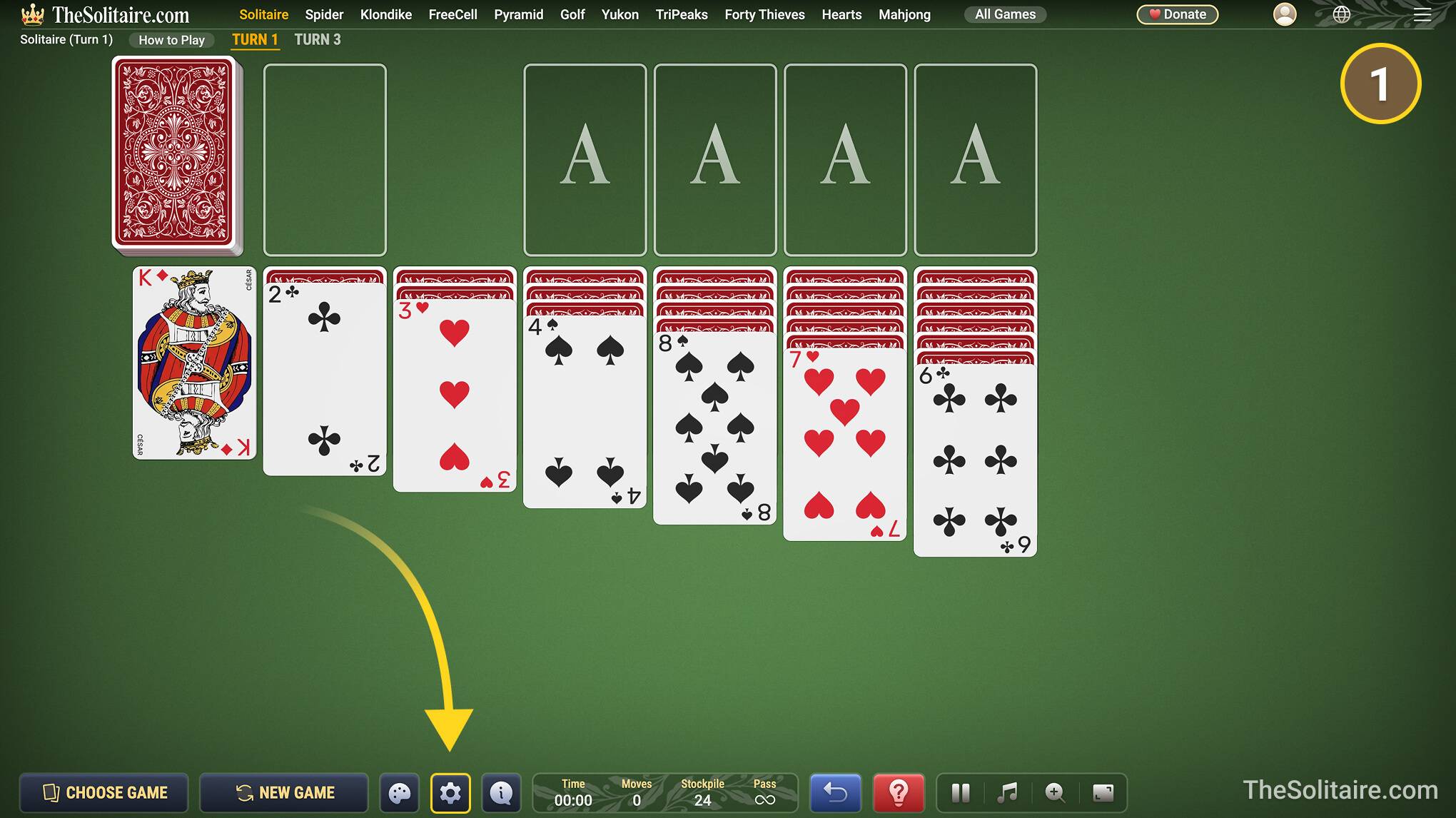This screenshot has height=818, width=1456.
Task: Click the Time 00:00 counter
Action: [x=573, y=793]
